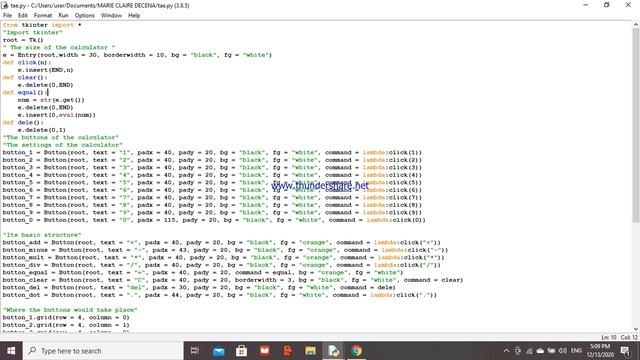Click the 'def dele():' line
This screenshot has width=640, height=360.
click(x=23, y=122)
